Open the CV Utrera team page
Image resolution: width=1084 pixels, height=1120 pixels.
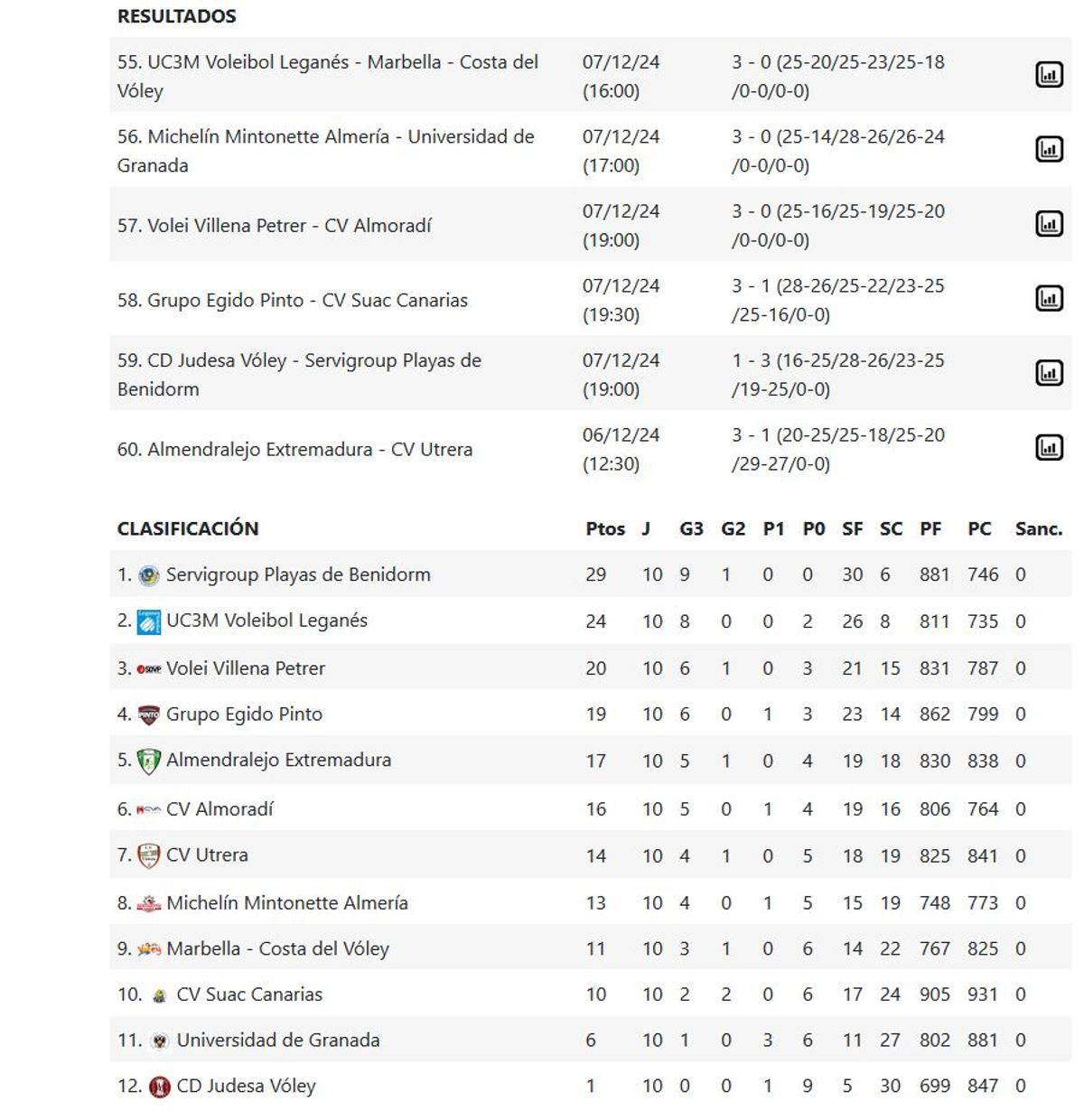click(x=207, y=854)
